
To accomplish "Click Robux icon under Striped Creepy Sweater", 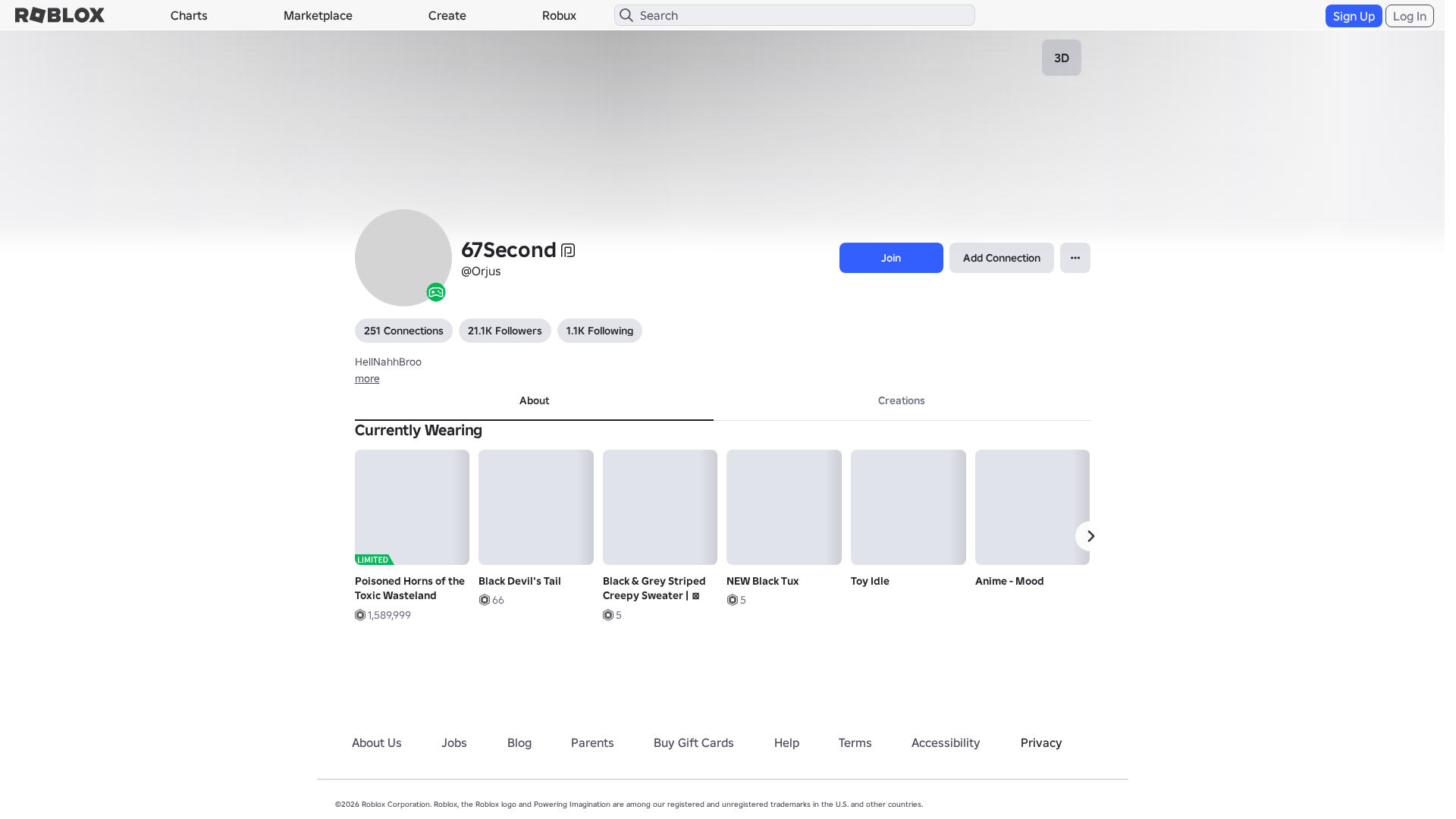I will click(x=608, y=615).
